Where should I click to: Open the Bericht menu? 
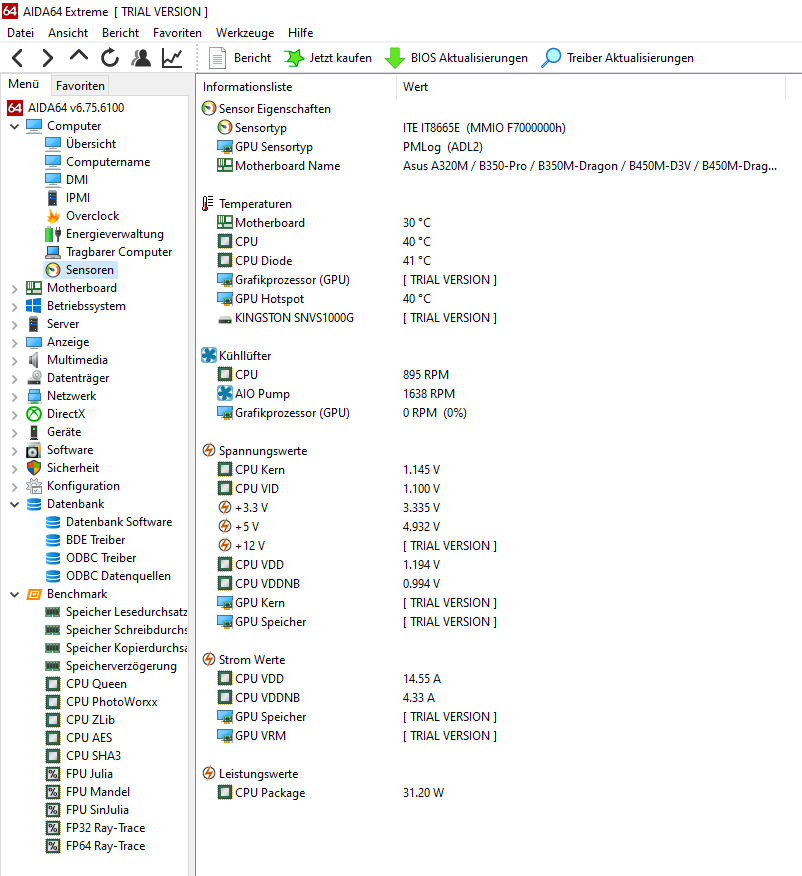[x=120, y=33]
